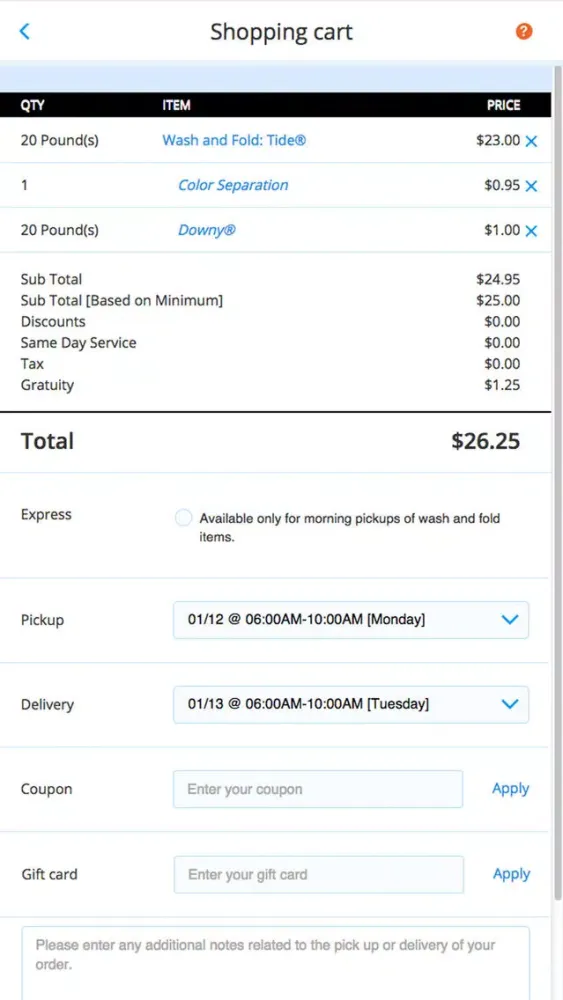Go back using the blue arrow

(25, 31)
